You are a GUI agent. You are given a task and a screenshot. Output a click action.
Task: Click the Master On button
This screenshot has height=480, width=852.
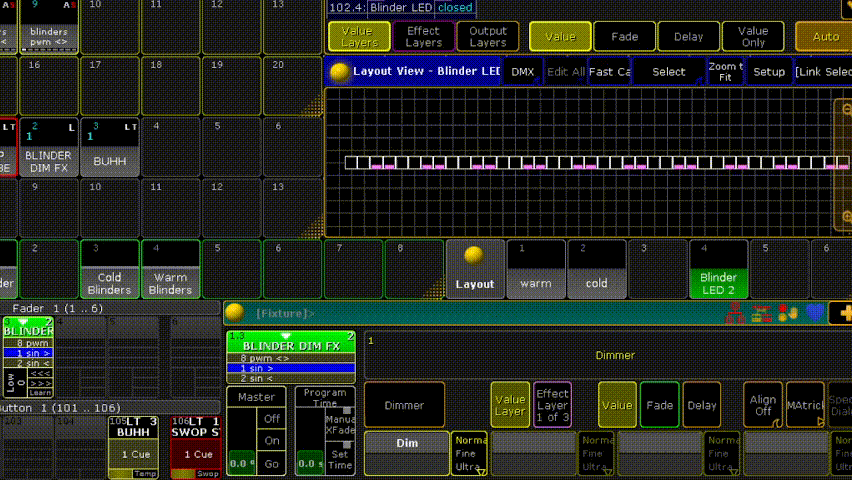click(x=271, y=441)
